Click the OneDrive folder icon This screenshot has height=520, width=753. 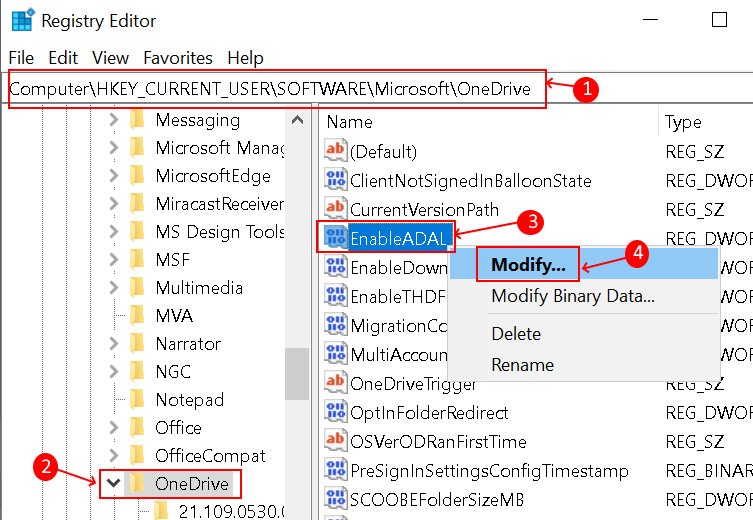(x=137, y=483)
